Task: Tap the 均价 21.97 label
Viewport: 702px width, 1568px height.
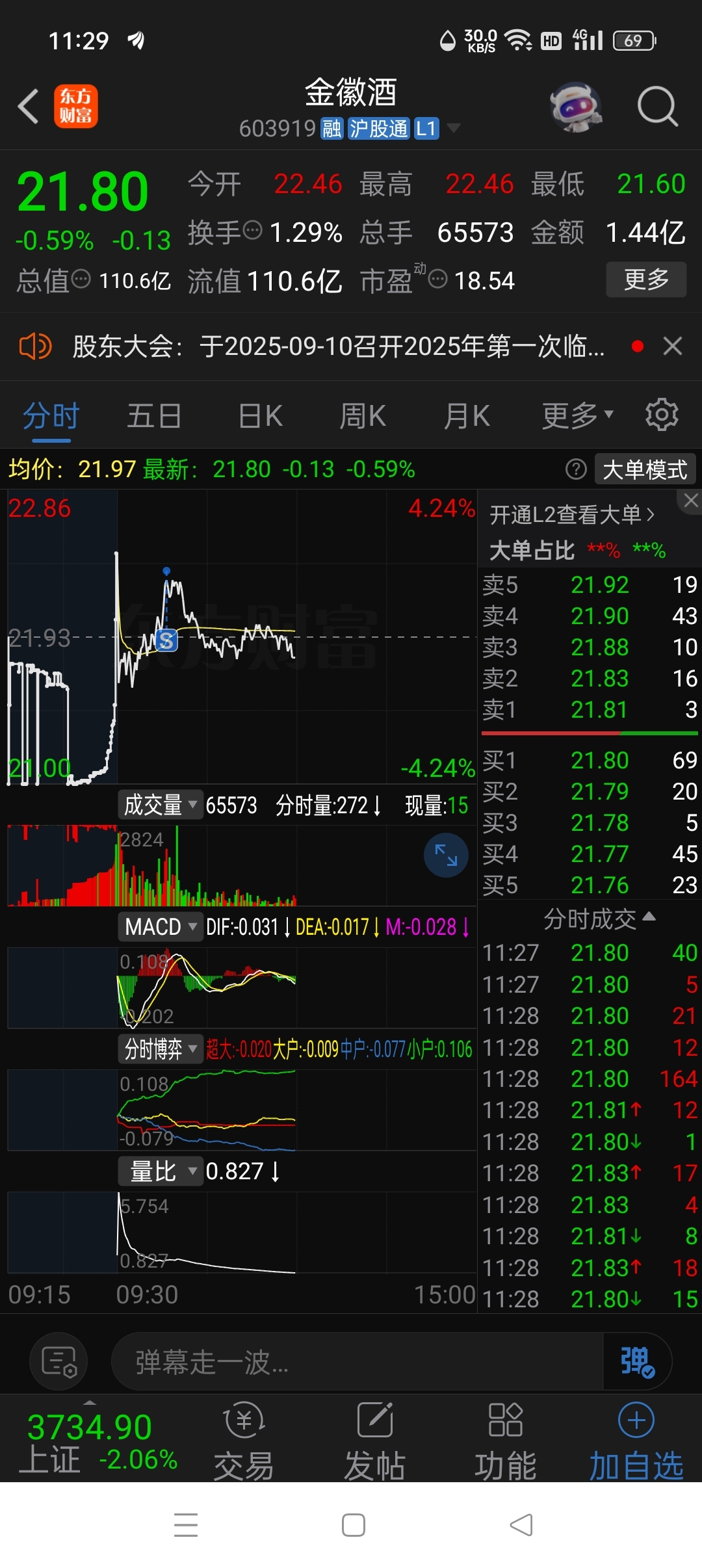Action: [71, 469]
